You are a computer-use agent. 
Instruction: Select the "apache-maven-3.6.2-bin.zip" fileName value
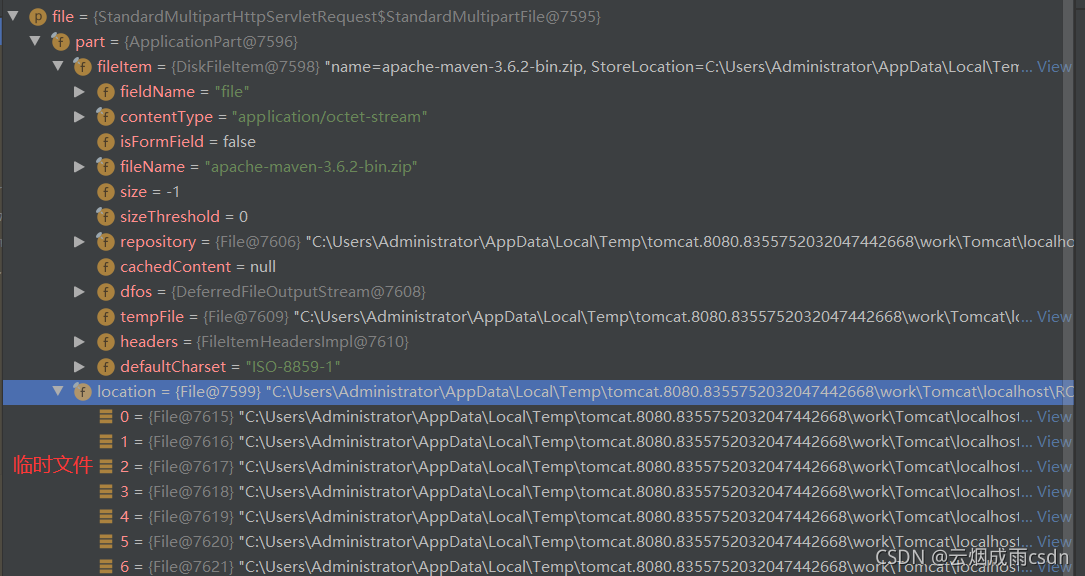(x=311, y=166)
